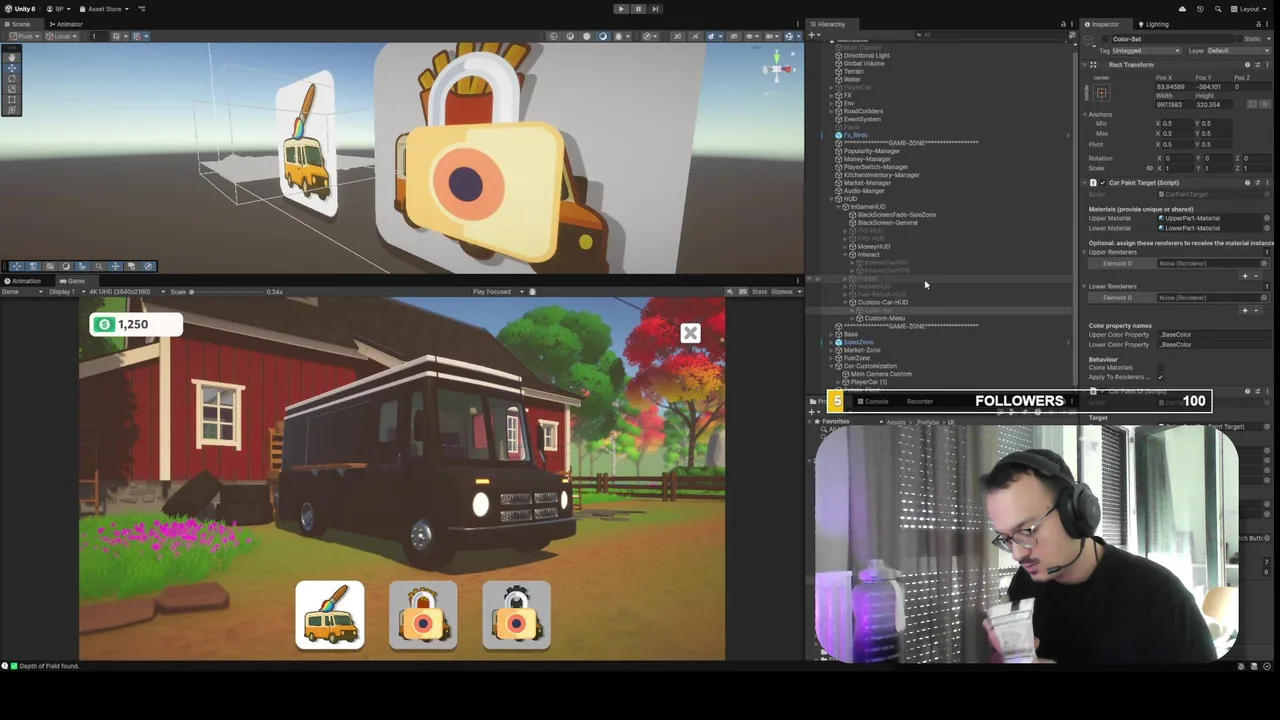This screenshot has width=1280, height=720.
Task: Start Play mode with the Play button
Action: pyautogui.click(x=621, y=9)
